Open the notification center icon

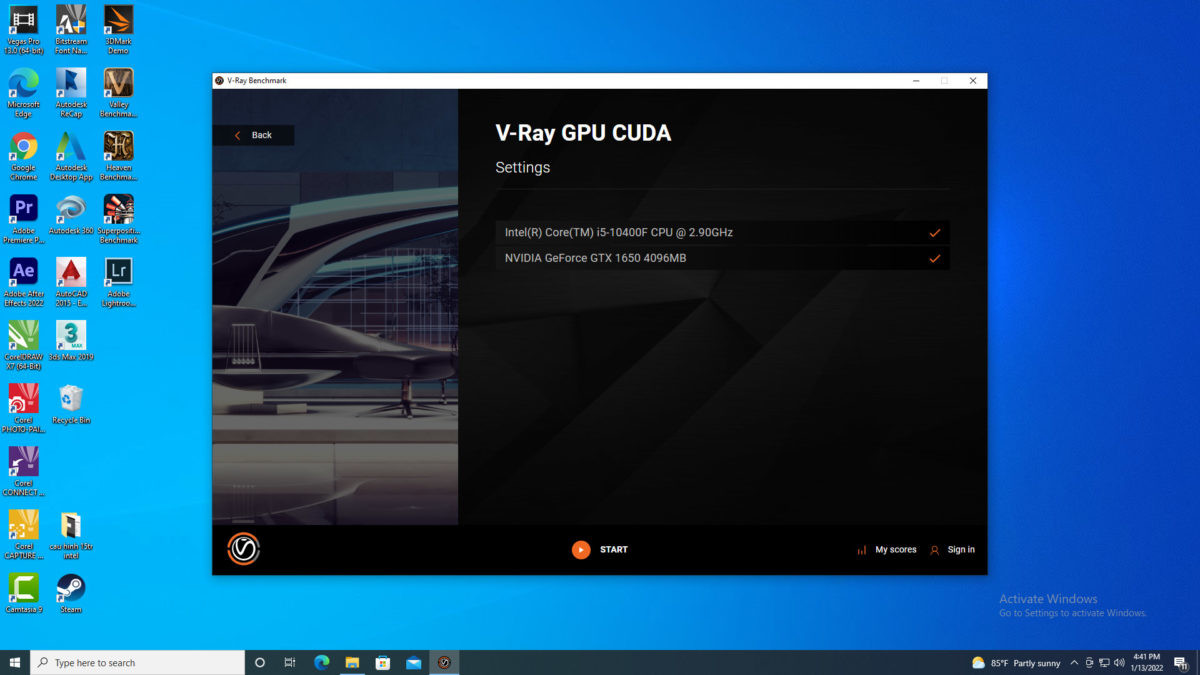(1180, 663)
